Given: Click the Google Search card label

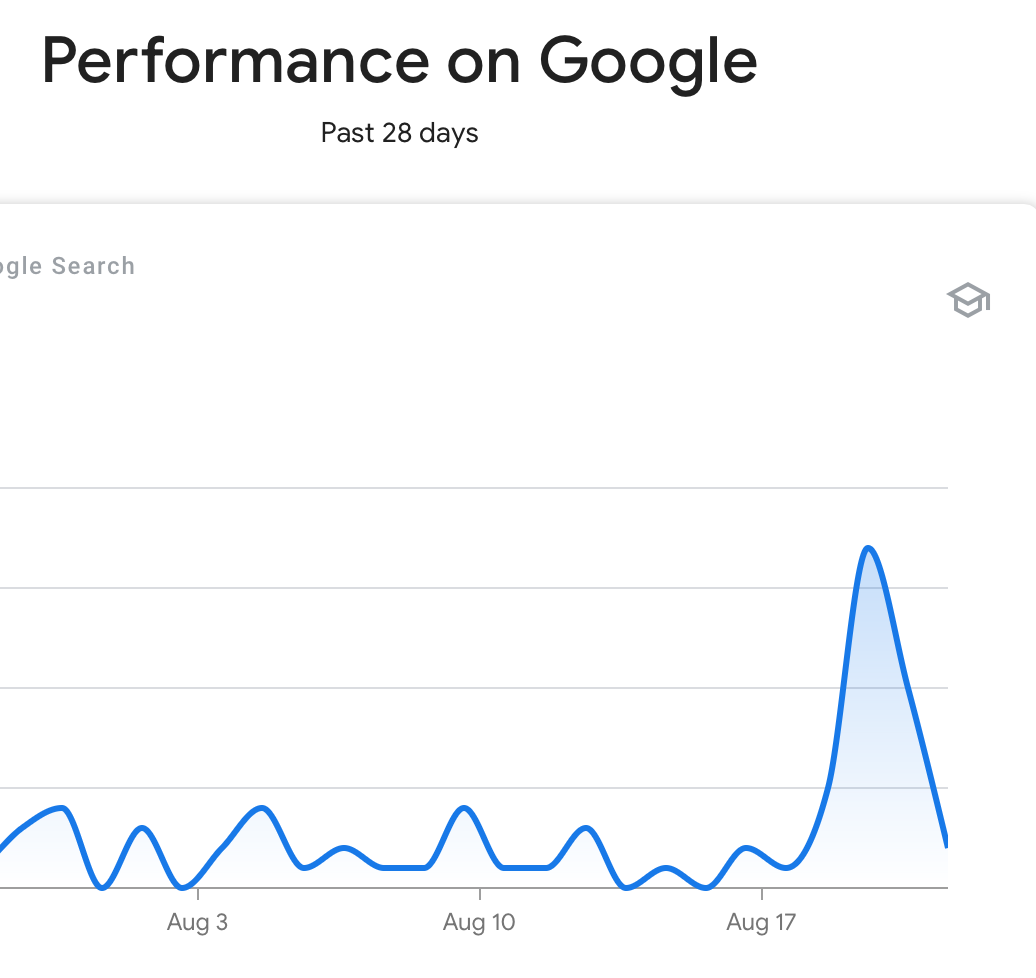Looking at the screenshot, I should [x=67, y=266].
